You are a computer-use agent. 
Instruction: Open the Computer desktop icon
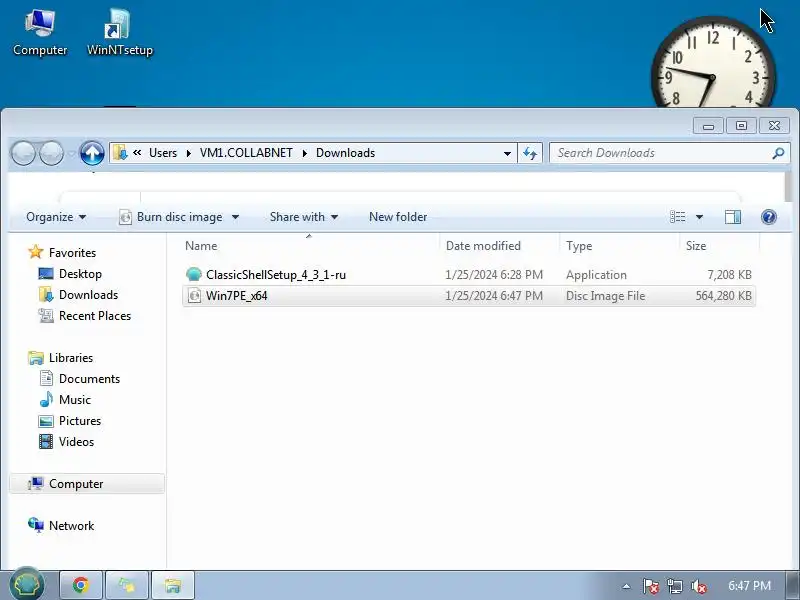point(40,32)
